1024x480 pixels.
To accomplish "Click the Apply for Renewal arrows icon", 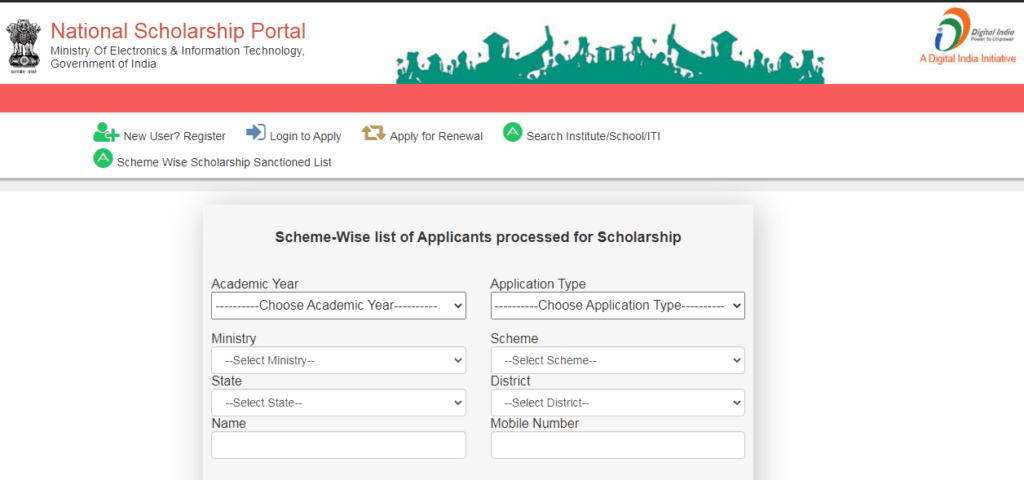I will [374, 133].
